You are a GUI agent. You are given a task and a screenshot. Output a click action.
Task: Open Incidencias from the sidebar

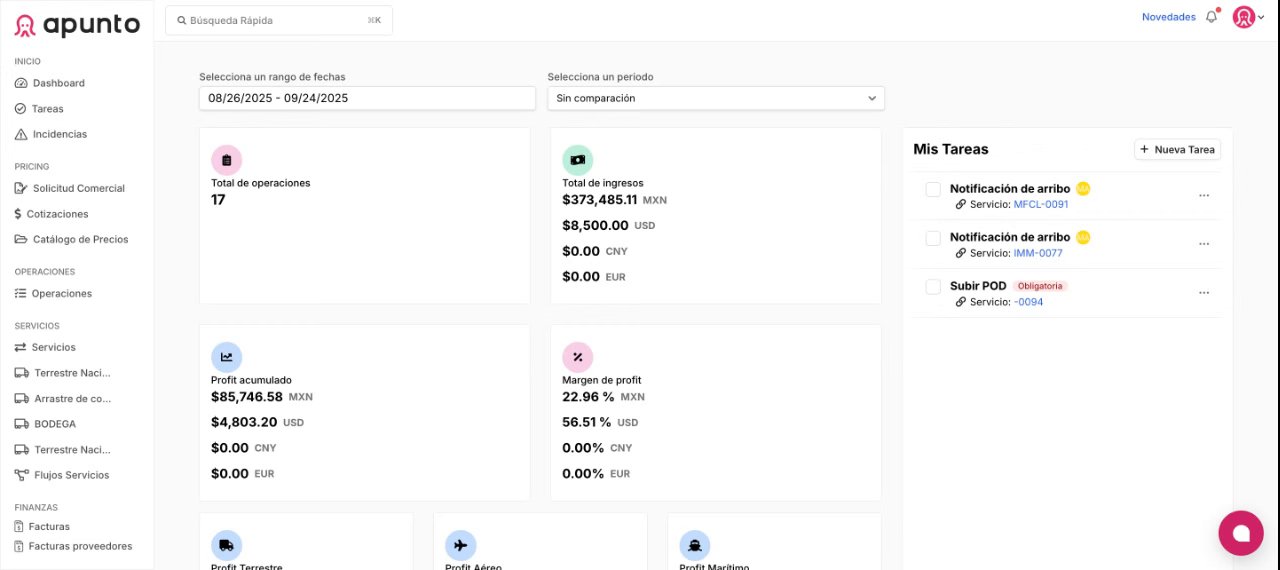coord(59,134)
